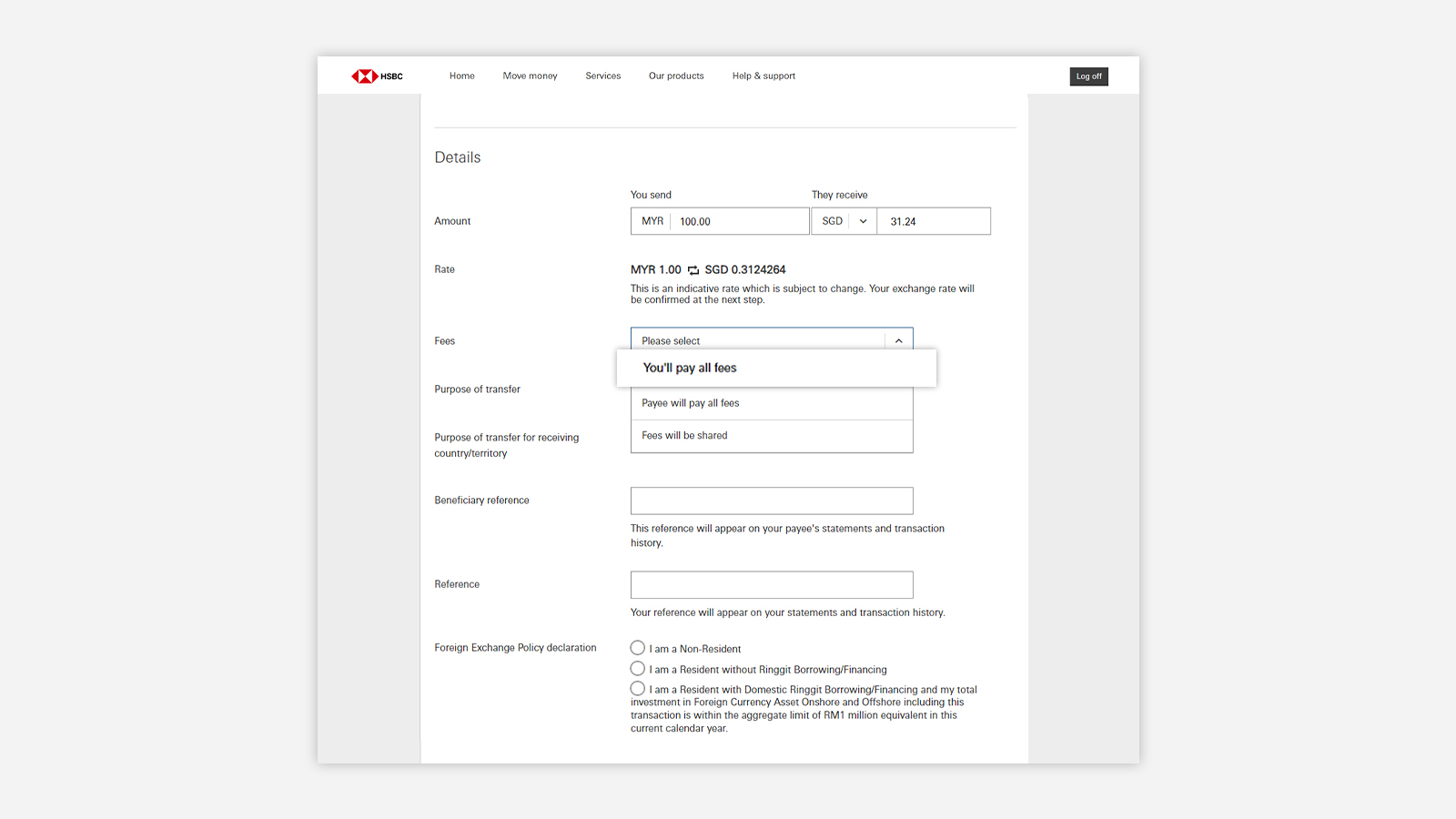This screenshot has height=819, width=1456.
Task: Open the Home menu item
Action: pos(462,76)
